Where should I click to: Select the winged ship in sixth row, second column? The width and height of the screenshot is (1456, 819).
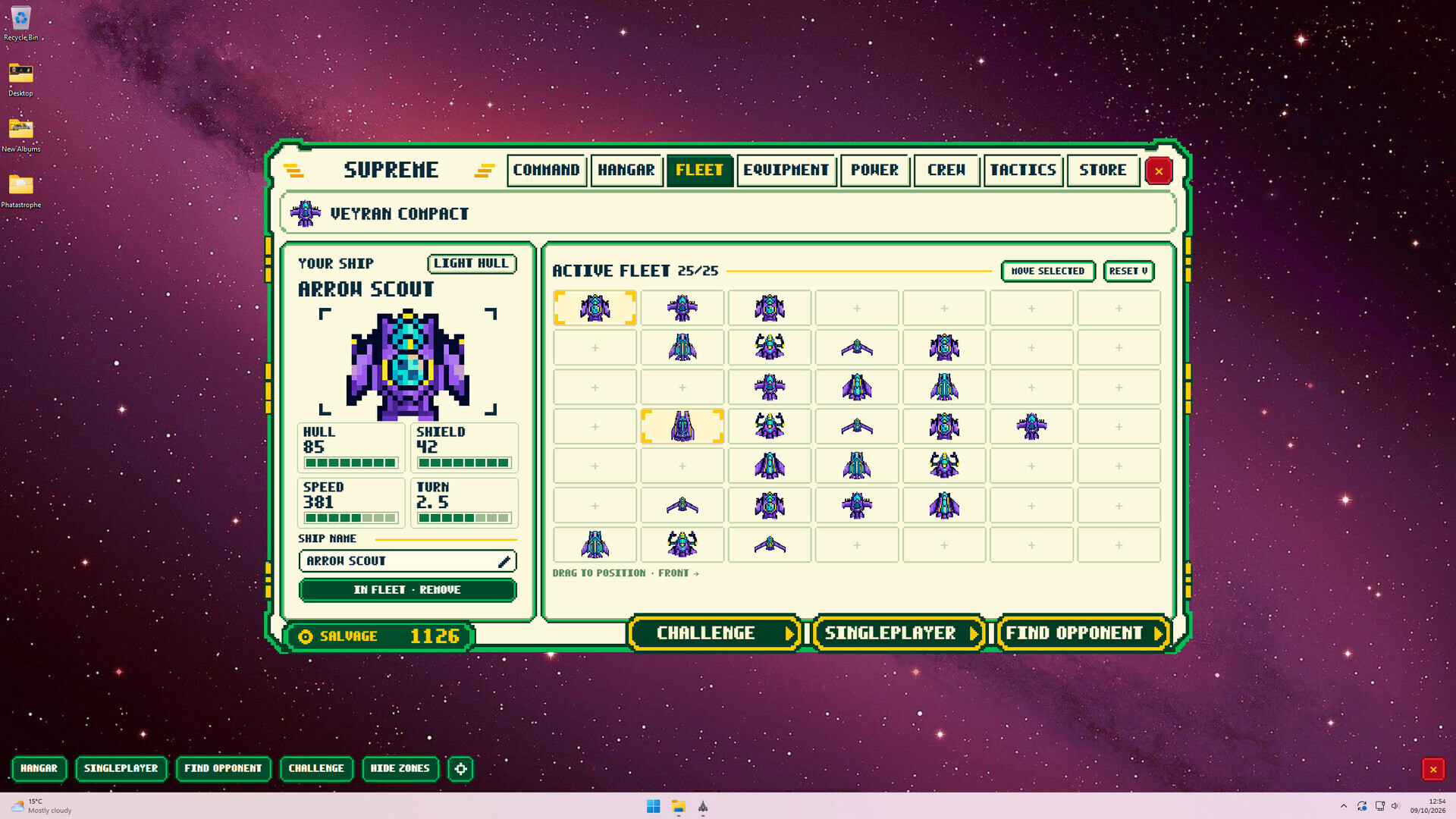pos(682,505)
